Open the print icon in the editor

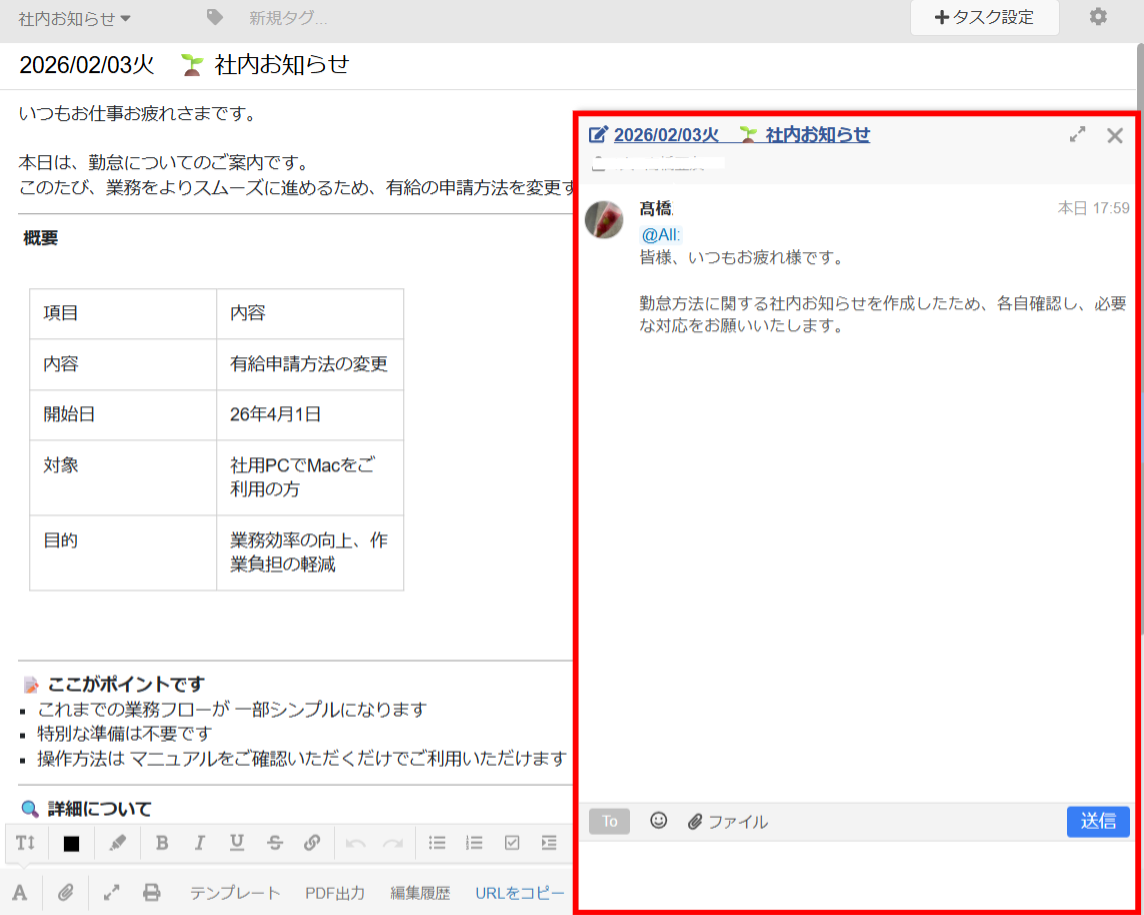[152, 892]
